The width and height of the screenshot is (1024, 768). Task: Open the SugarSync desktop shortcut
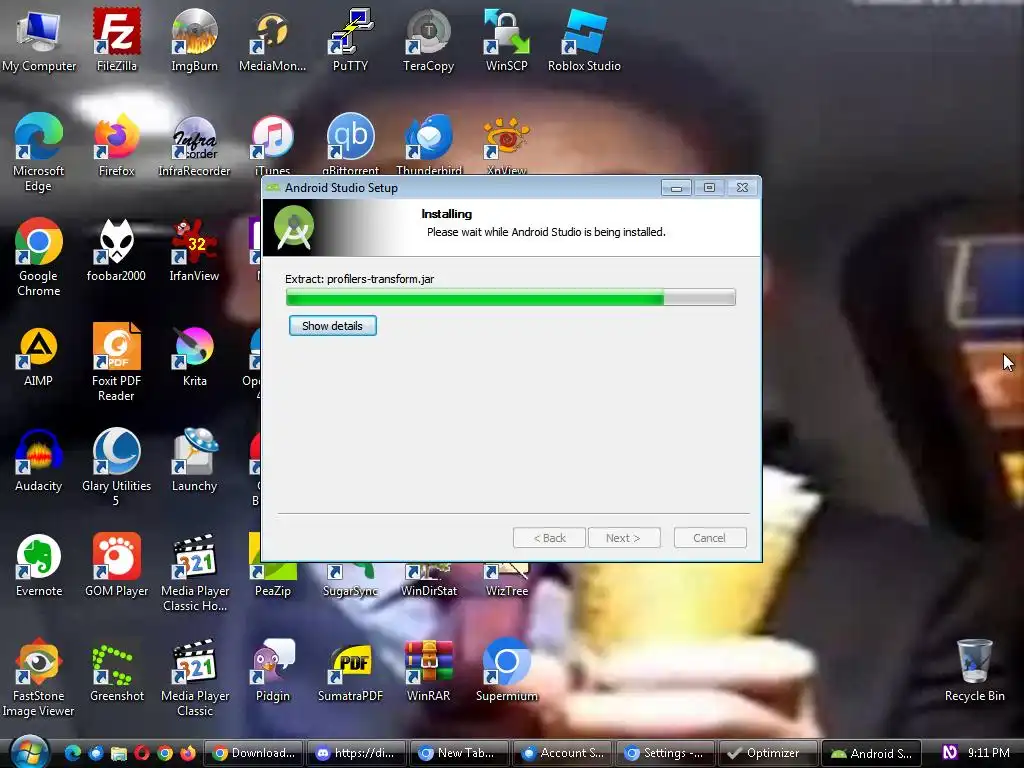tap(350, 580)
